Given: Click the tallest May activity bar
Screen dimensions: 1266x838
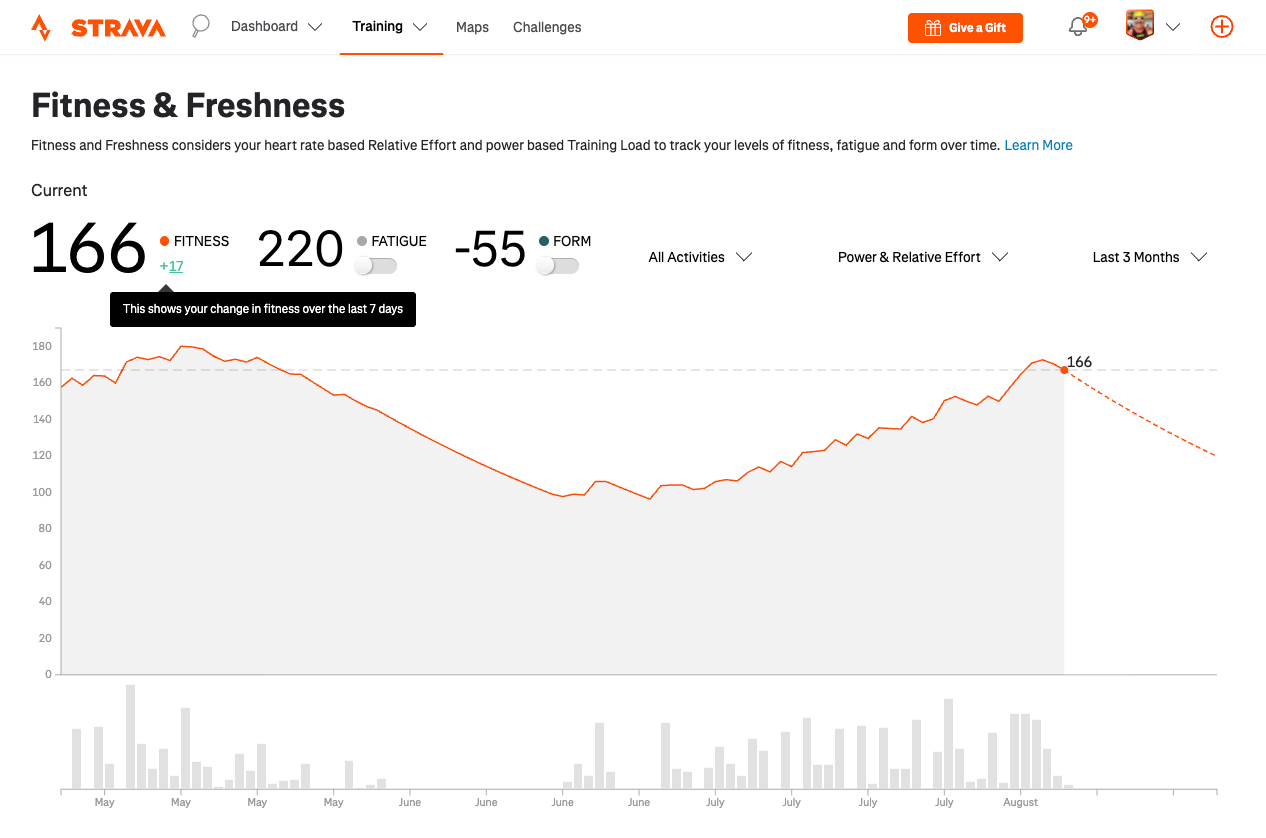Looking at the screenshot, I should click(x=130, y=737).
